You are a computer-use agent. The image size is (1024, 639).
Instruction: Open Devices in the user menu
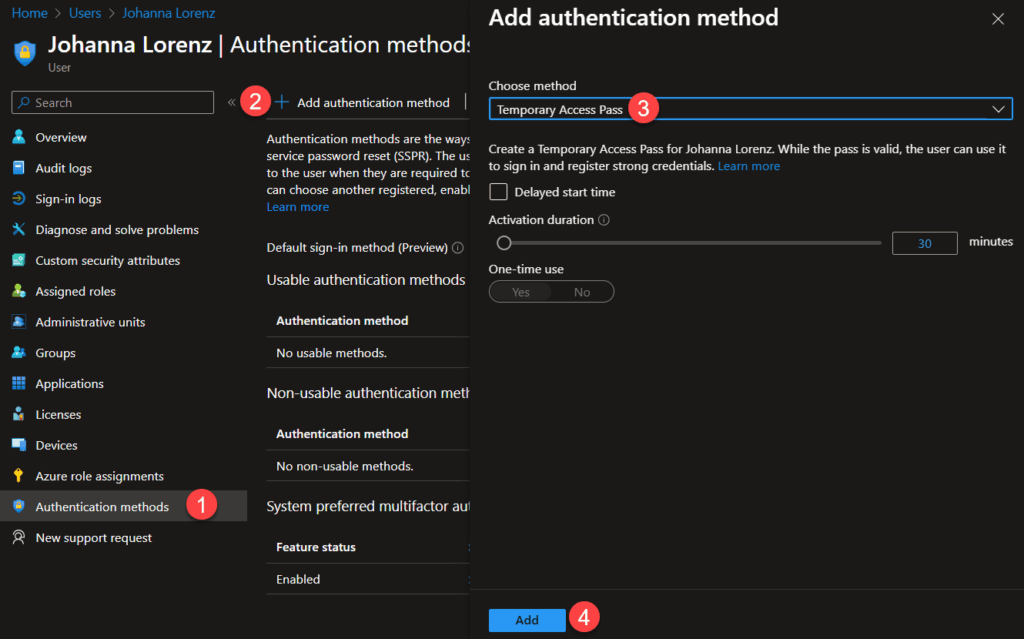pos(56,445)
